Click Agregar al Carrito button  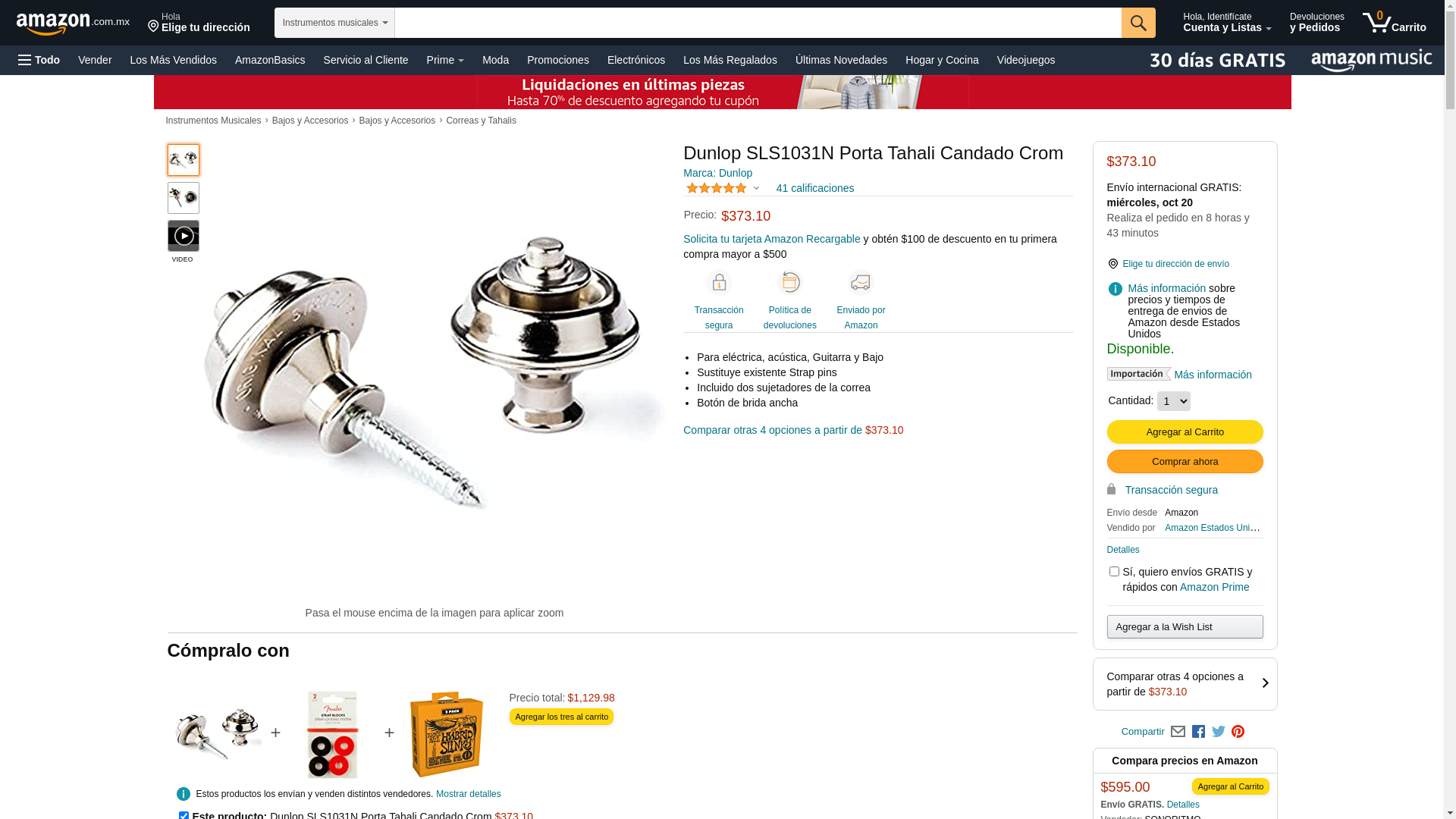[x=1185, y=432]
